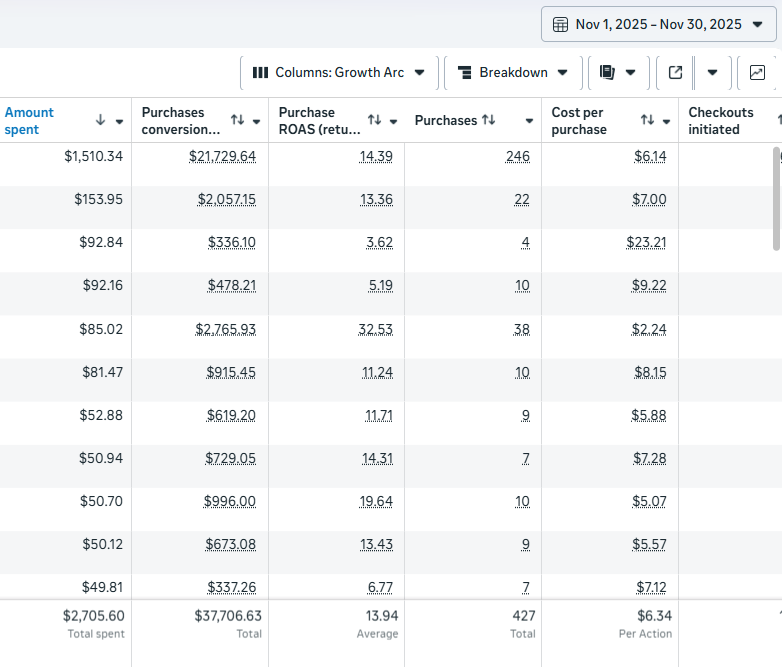Open the Purchases column options caret

click(529, 121)
